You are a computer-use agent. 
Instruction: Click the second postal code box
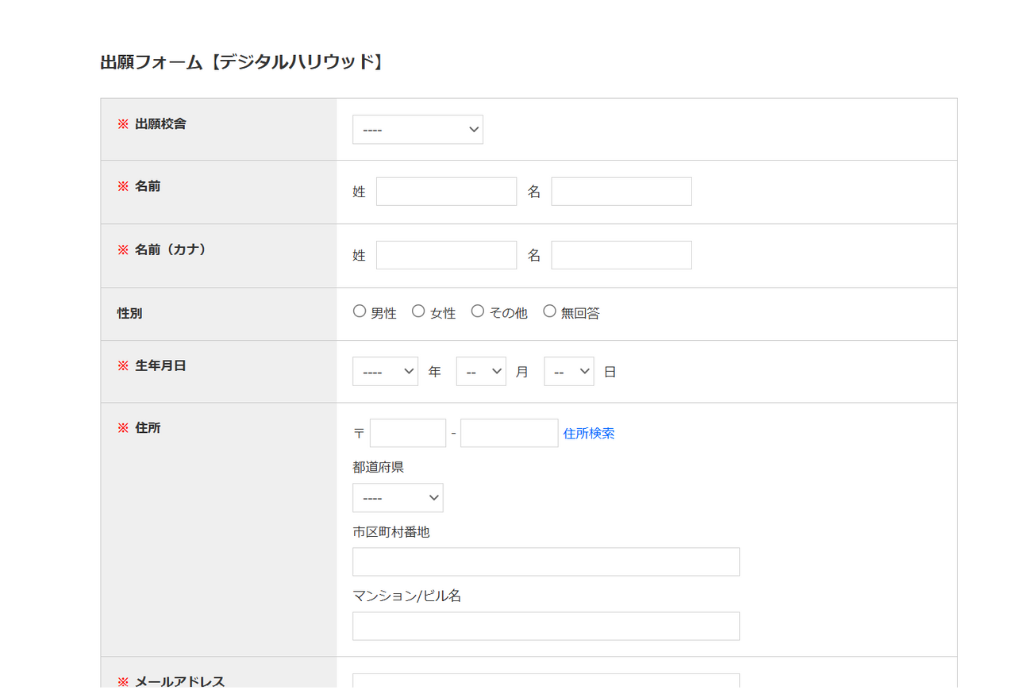tap(509, 432)
